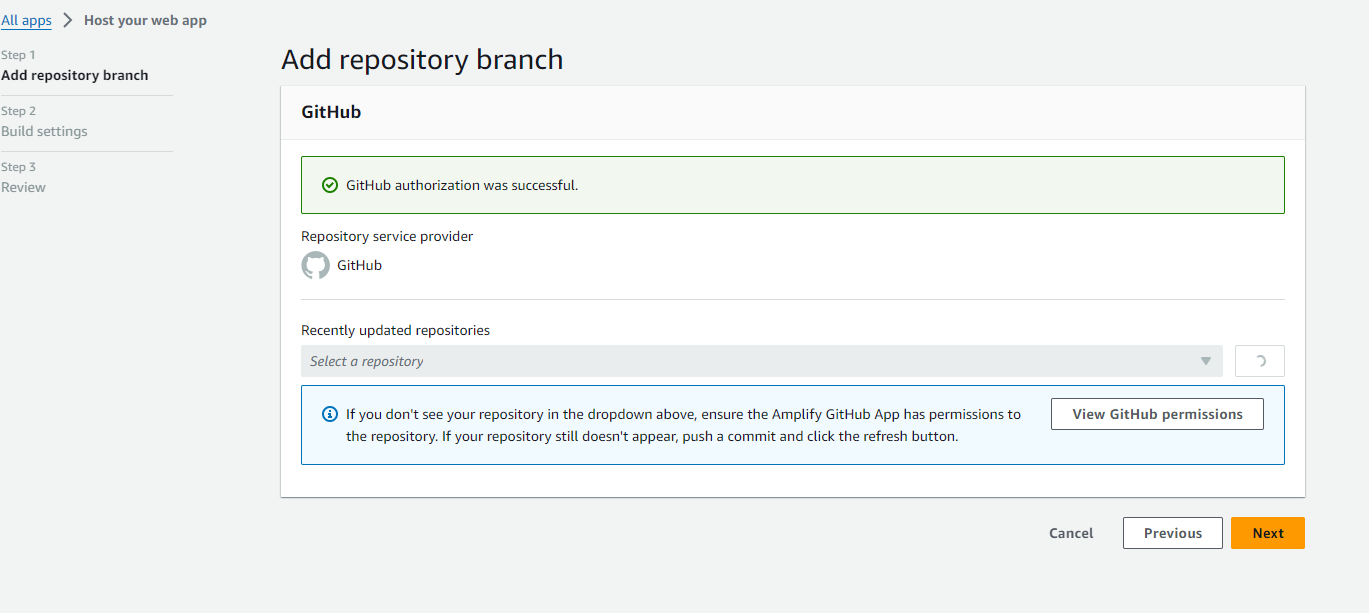Click the Add repository branch page heading
The height and width of the screenshot is (613, 1369).
tap(422, 60)
